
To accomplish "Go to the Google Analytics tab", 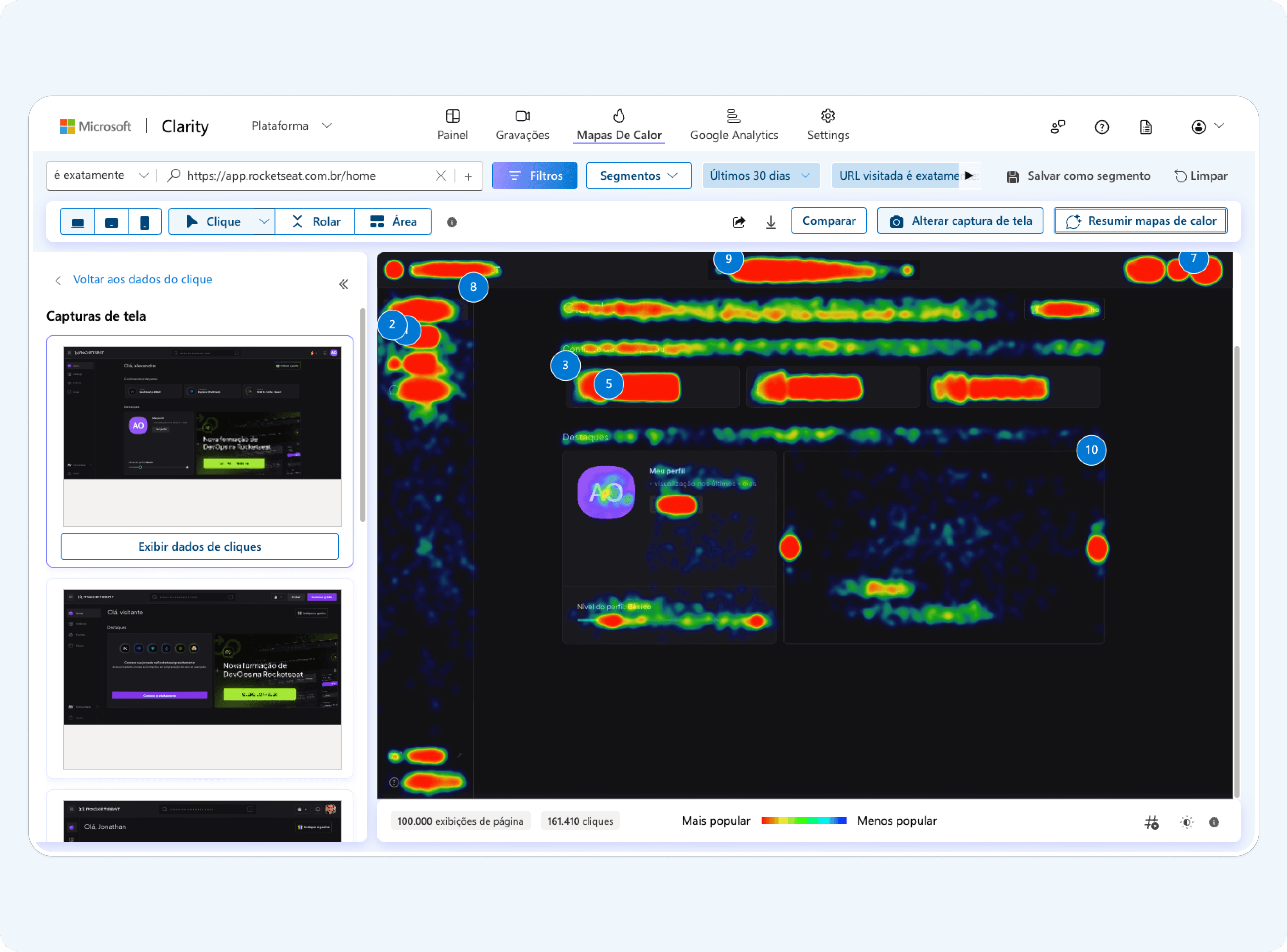I will coord(734,125).
